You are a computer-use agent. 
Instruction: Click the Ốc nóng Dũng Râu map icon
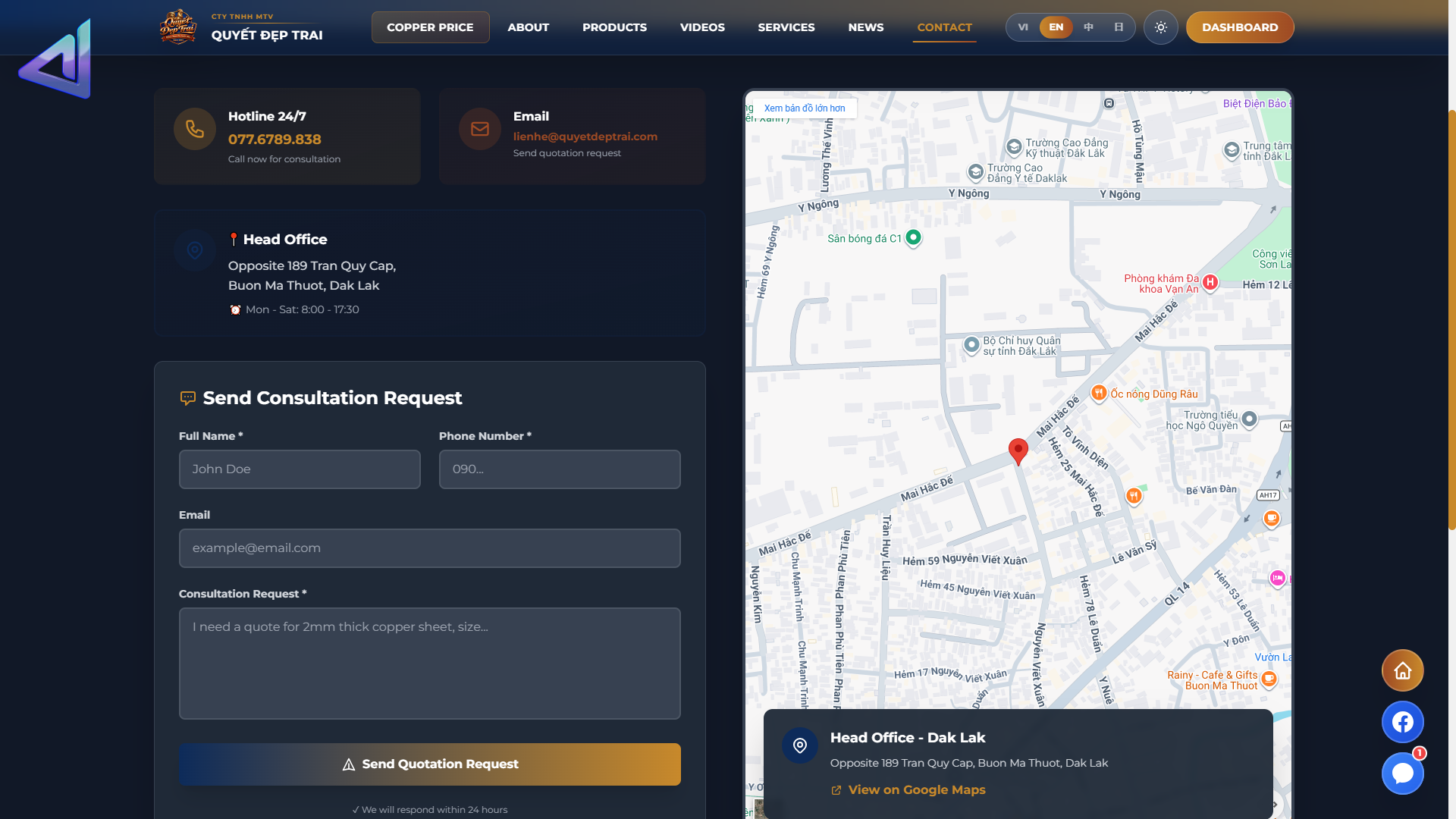[1099, 393]
